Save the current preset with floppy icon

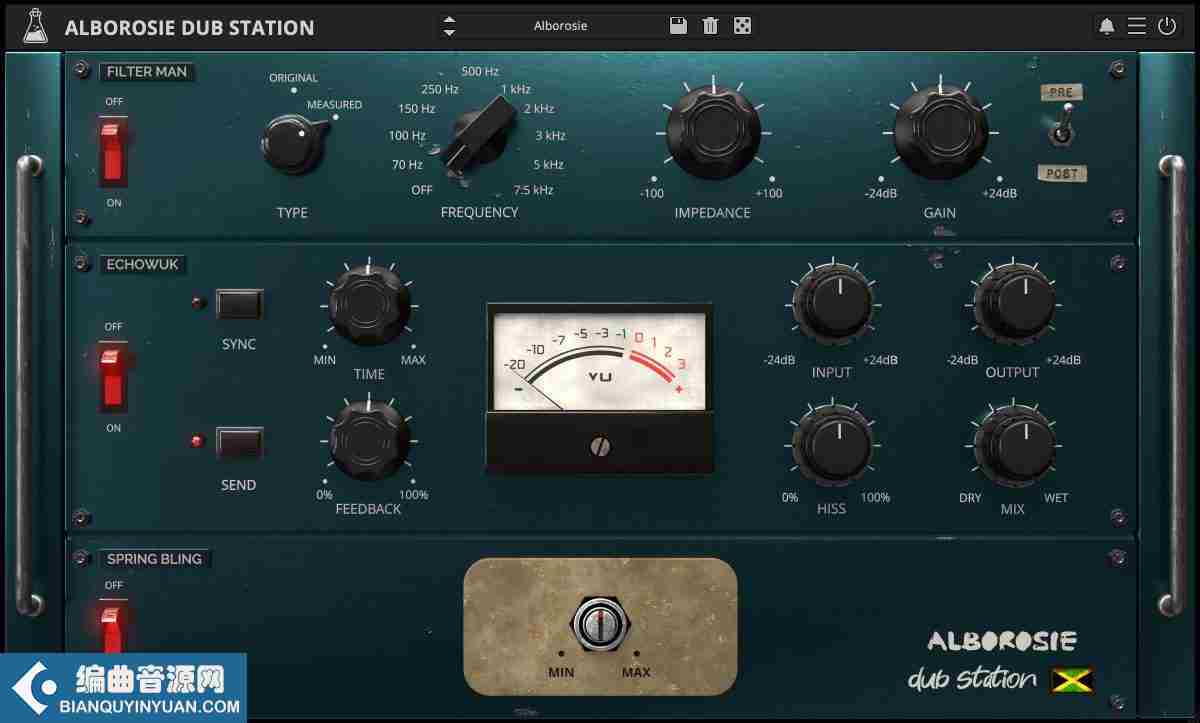click(x=678, y=26)
